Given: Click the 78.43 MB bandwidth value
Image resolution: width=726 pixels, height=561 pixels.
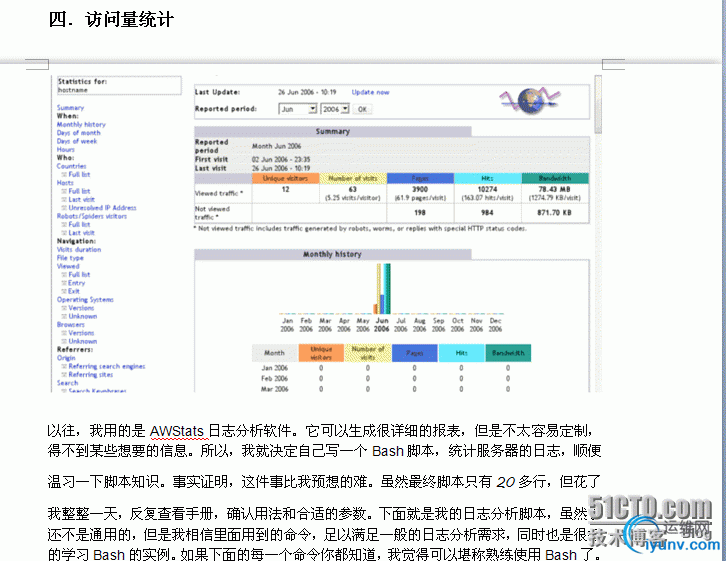Looking at the screenshot, I should pyautogui.click(x=554, y=189).
